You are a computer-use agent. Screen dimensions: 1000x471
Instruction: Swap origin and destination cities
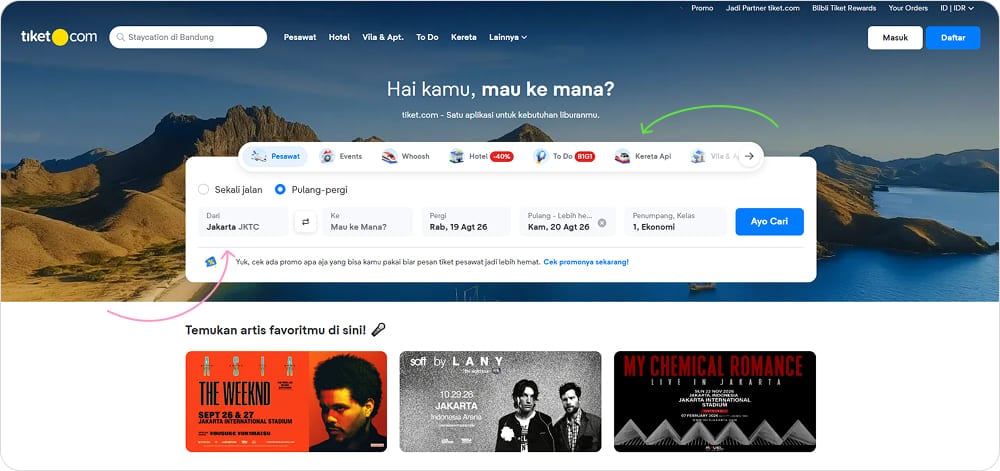[x=305, y=222]
